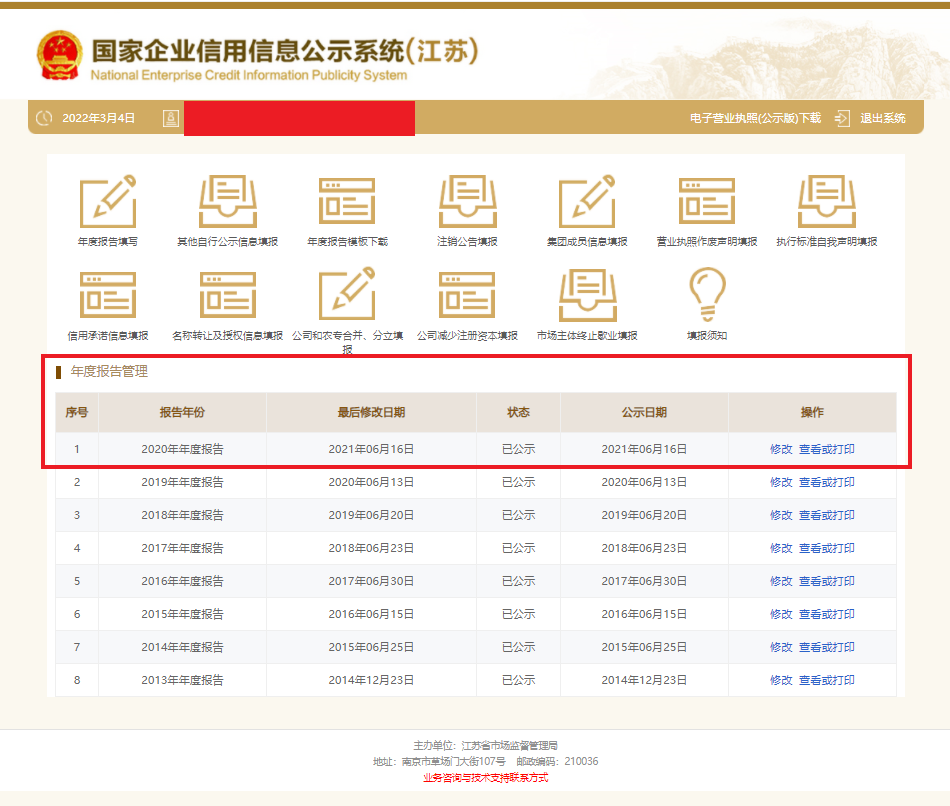Image resolution: width=950 pixels, height=806 pixels.
Task: Open 查看或打印 for 2013年年度报告
Action: point(826,680)
